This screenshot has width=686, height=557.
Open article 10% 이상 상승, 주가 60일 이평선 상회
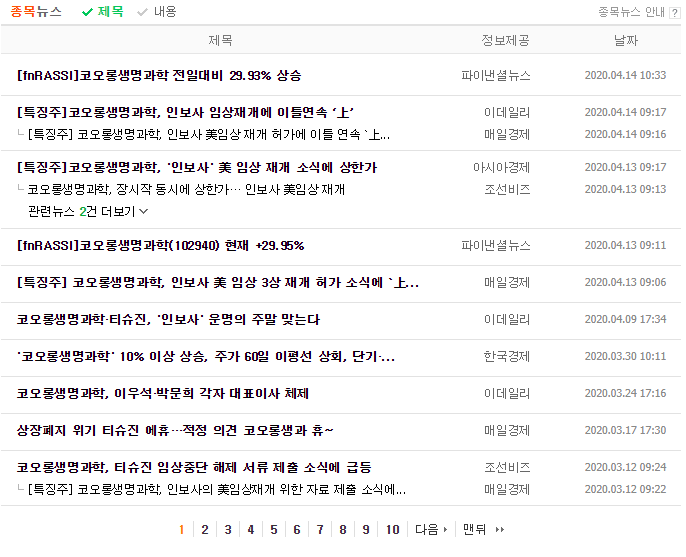206,357
